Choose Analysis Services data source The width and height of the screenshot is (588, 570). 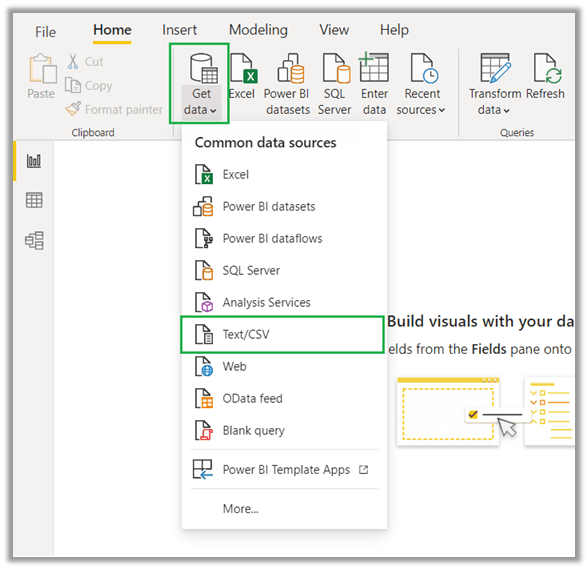[x=284, y=302]
